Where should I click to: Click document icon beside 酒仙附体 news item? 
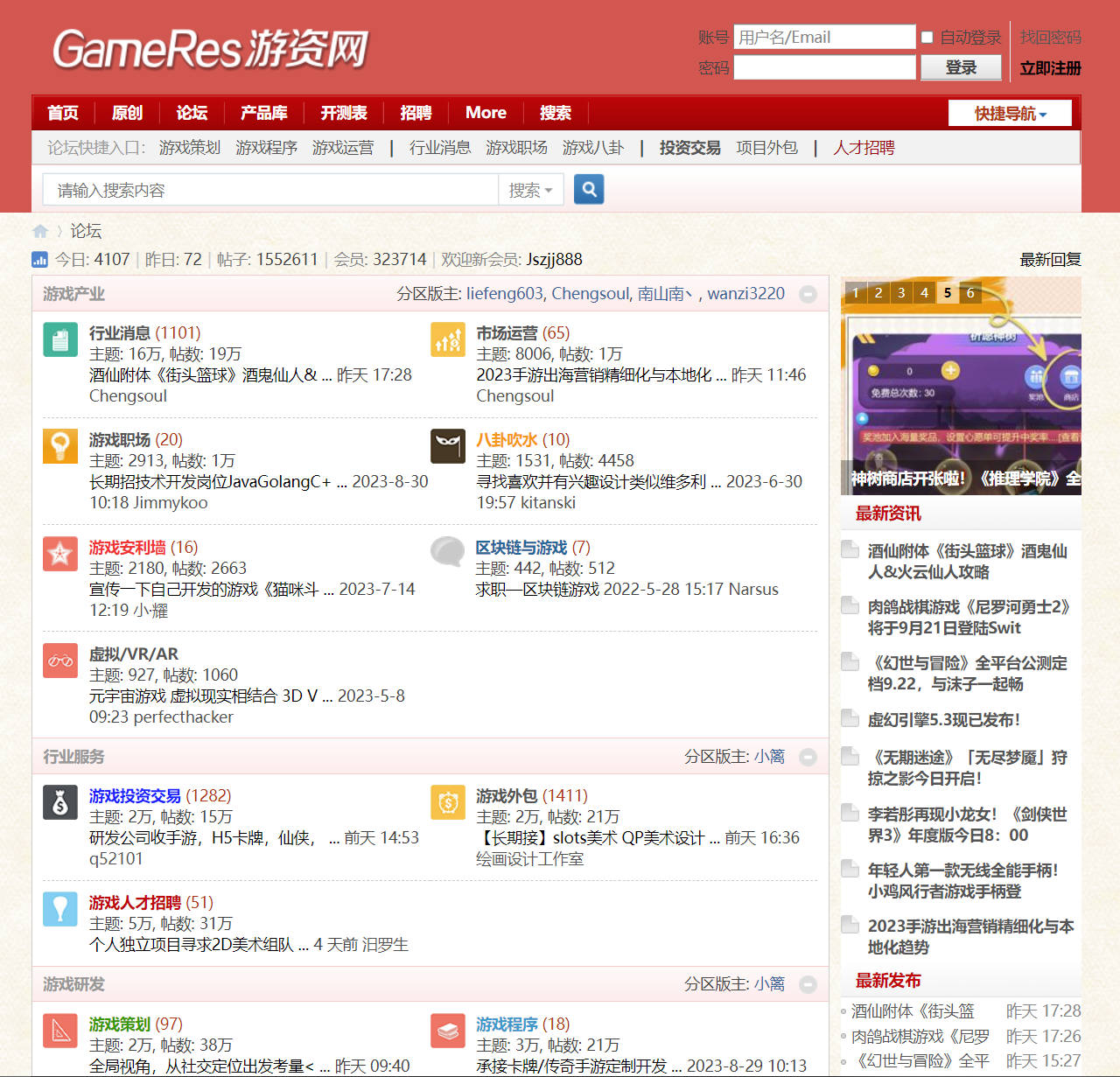(850, 549)
